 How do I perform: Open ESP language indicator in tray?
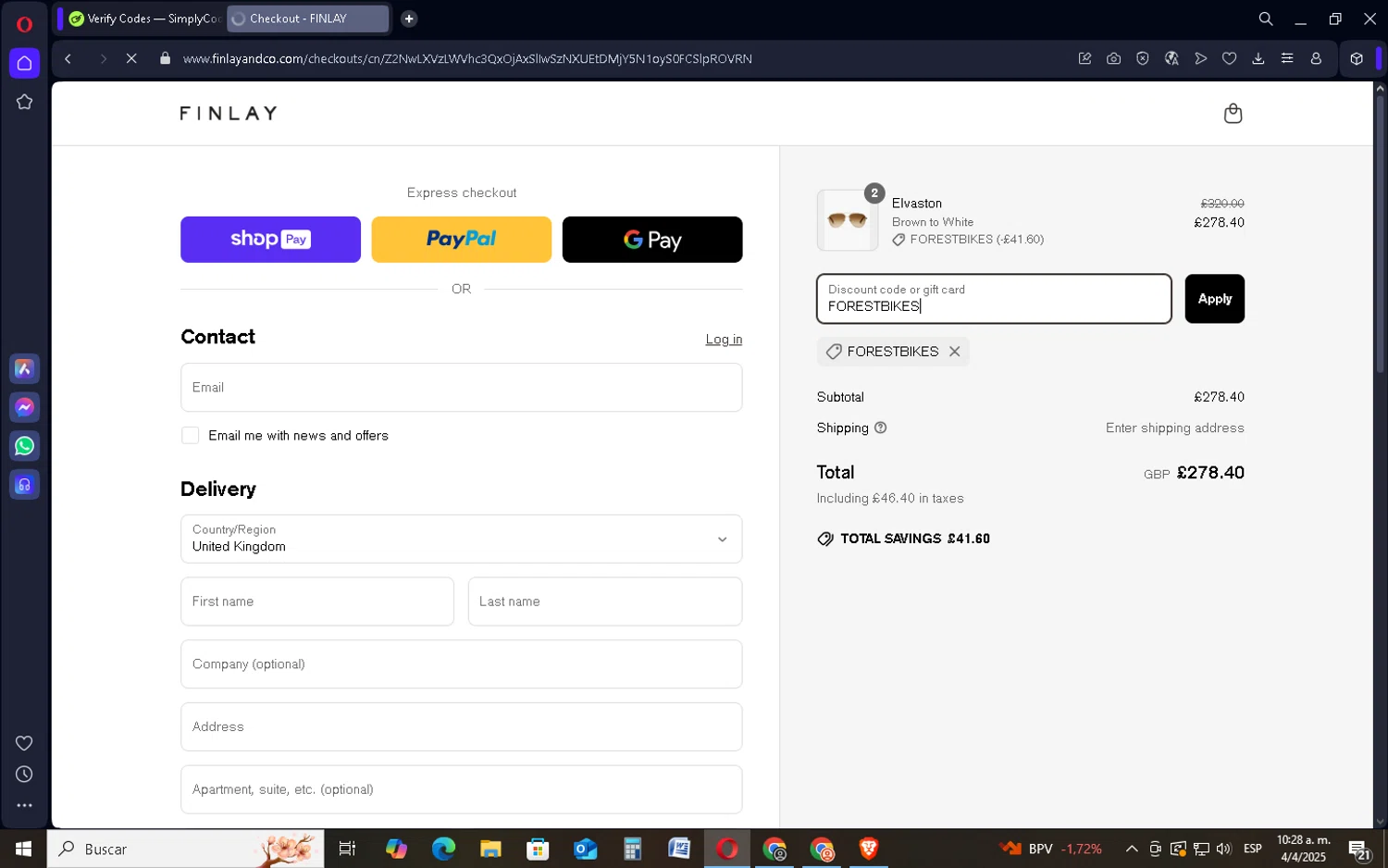1253,849
